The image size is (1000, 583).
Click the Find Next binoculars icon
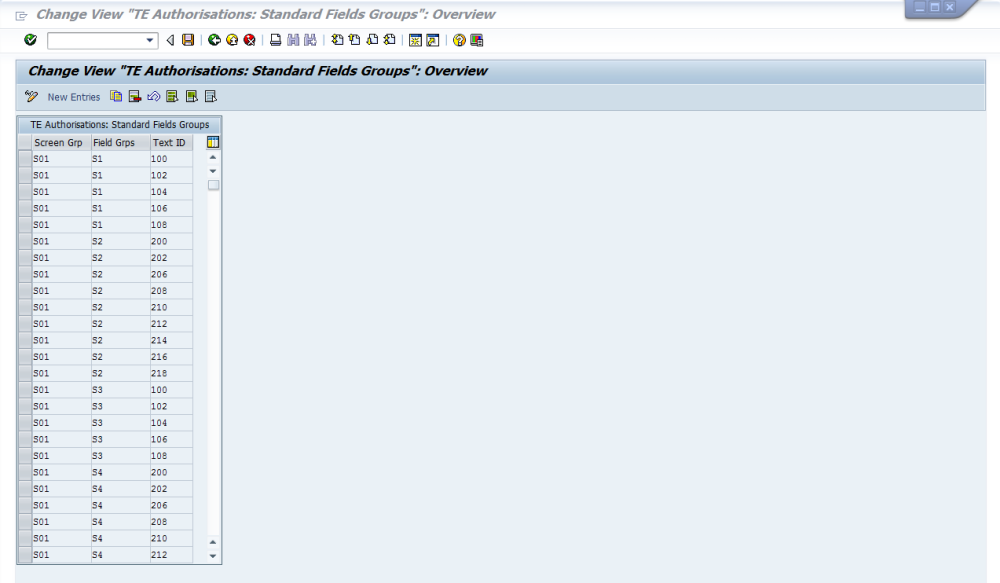click(x=310, y=40)
